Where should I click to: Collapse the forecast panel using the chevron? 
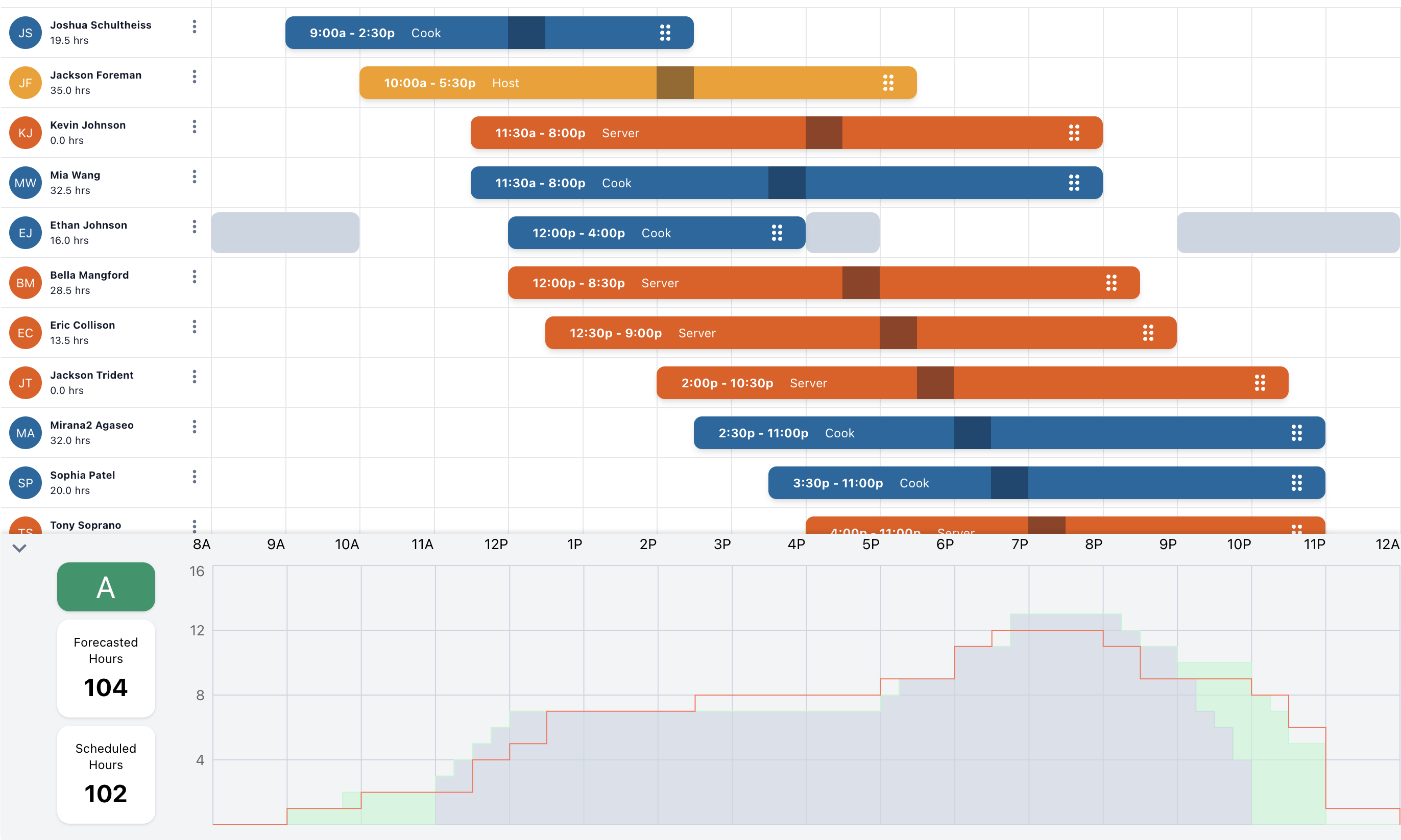(19, 548)
